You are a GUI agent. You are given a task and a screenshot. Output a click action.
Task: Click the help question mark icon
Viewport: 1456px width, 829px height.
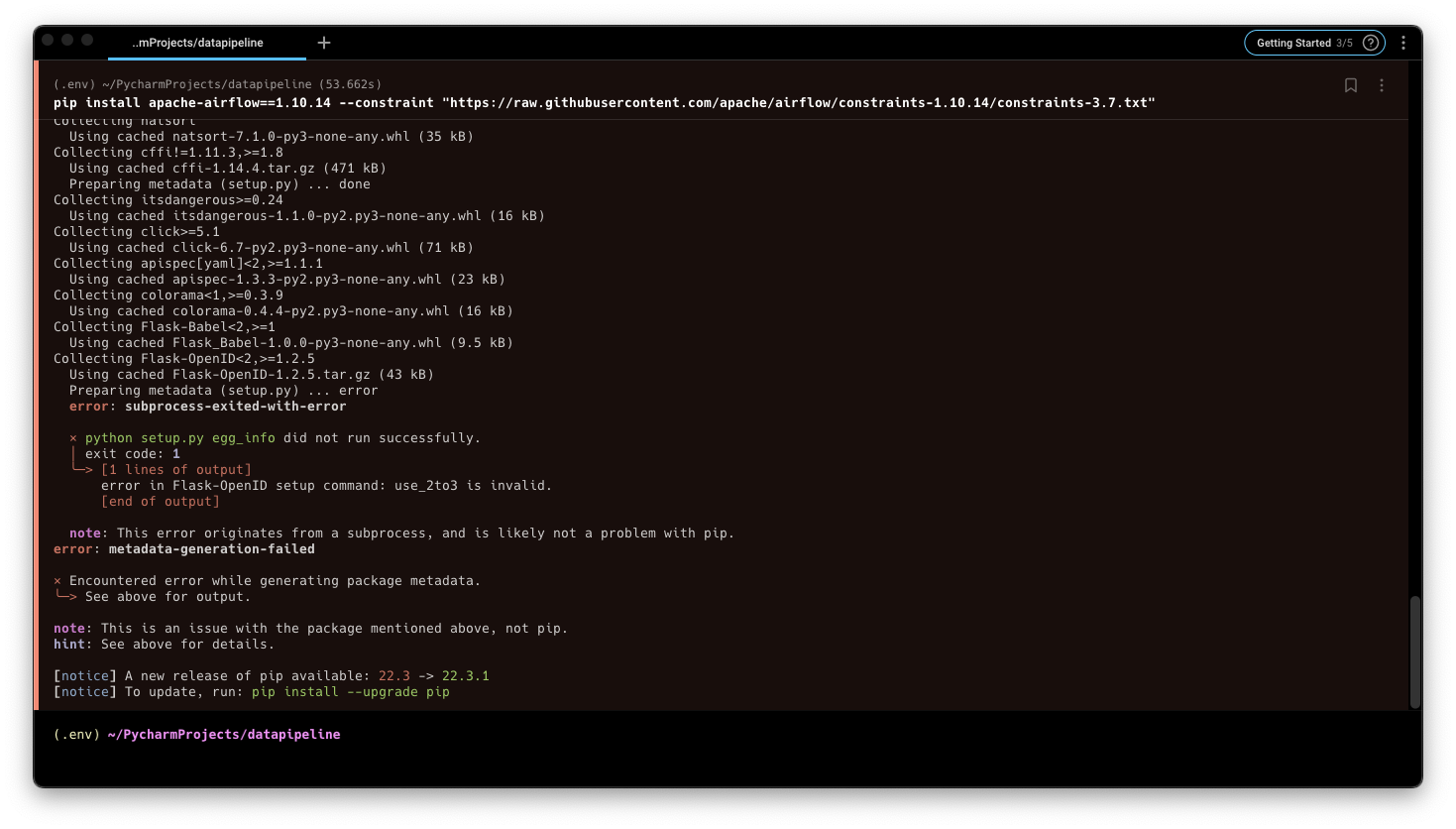(x=1371, y=43)
